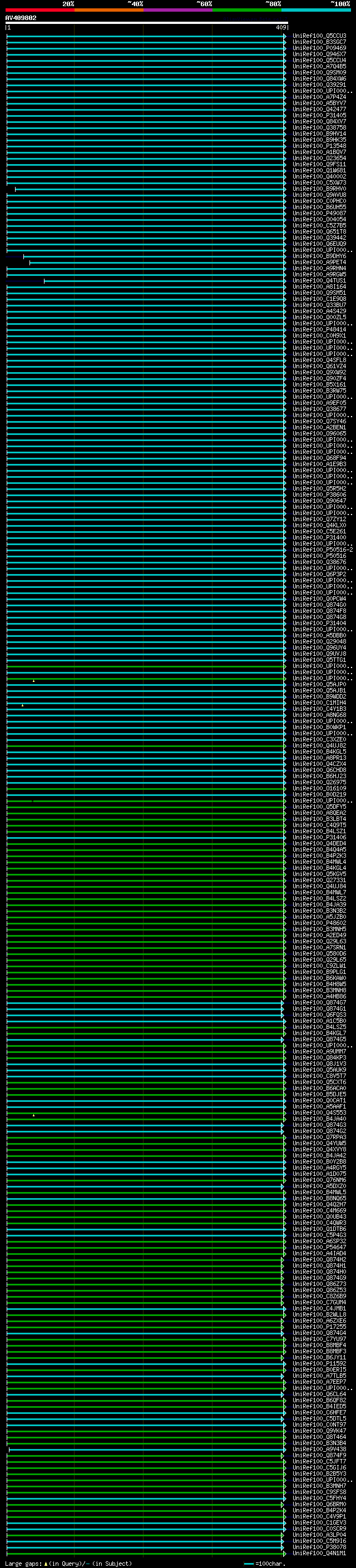Click the Large gaps legend text
The width and height of the screenshot is (356, 1568).
click(x=23, y=1564)
